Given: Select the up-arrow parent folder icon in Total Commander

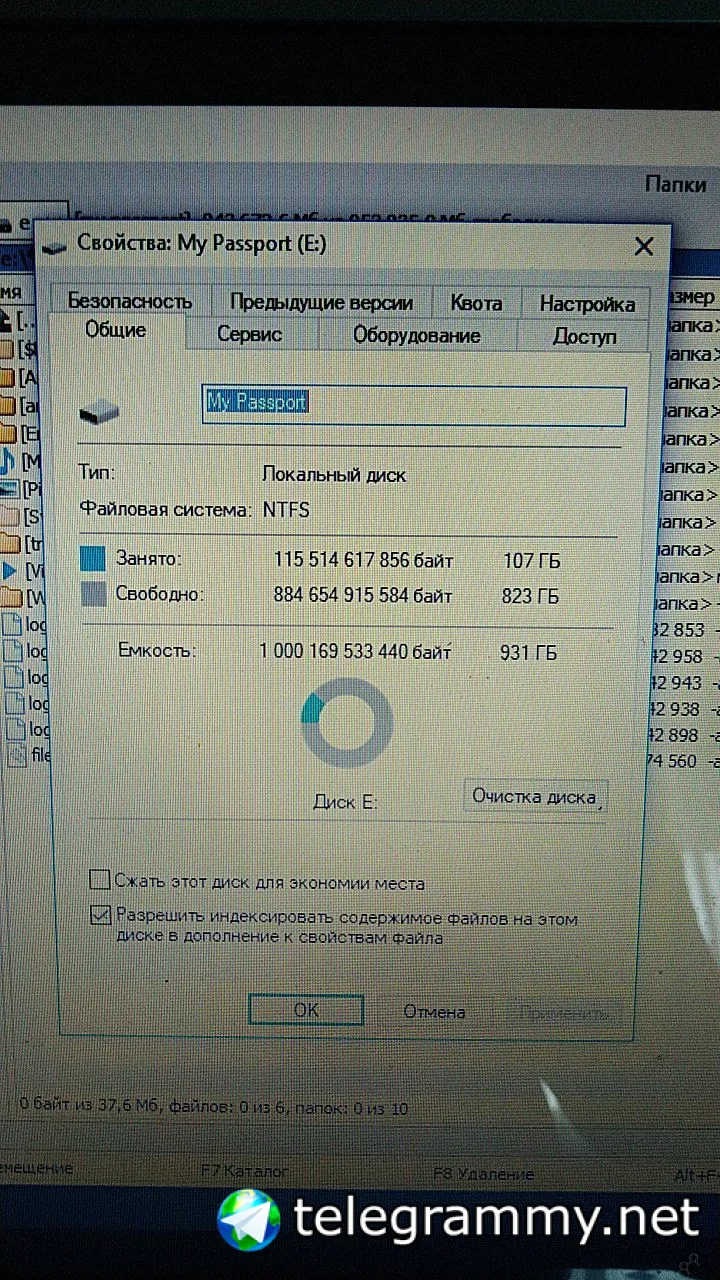Looking at the screenshot, I should pyautogui.click(x=6, y=321).
